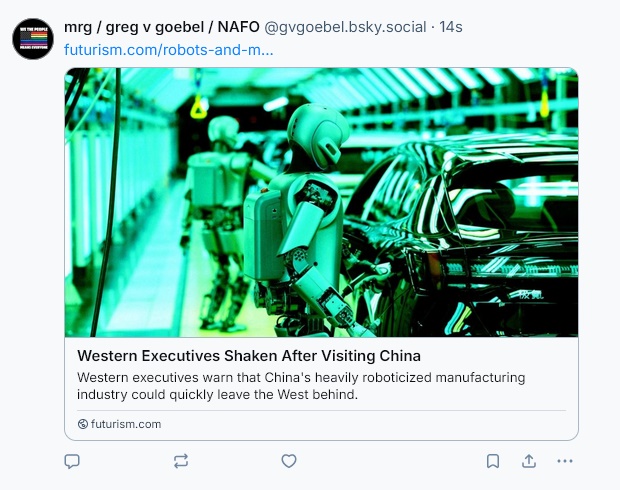Open the three-dot more options menu
Viewport: 620px width, 490px height.
[565, 461]
